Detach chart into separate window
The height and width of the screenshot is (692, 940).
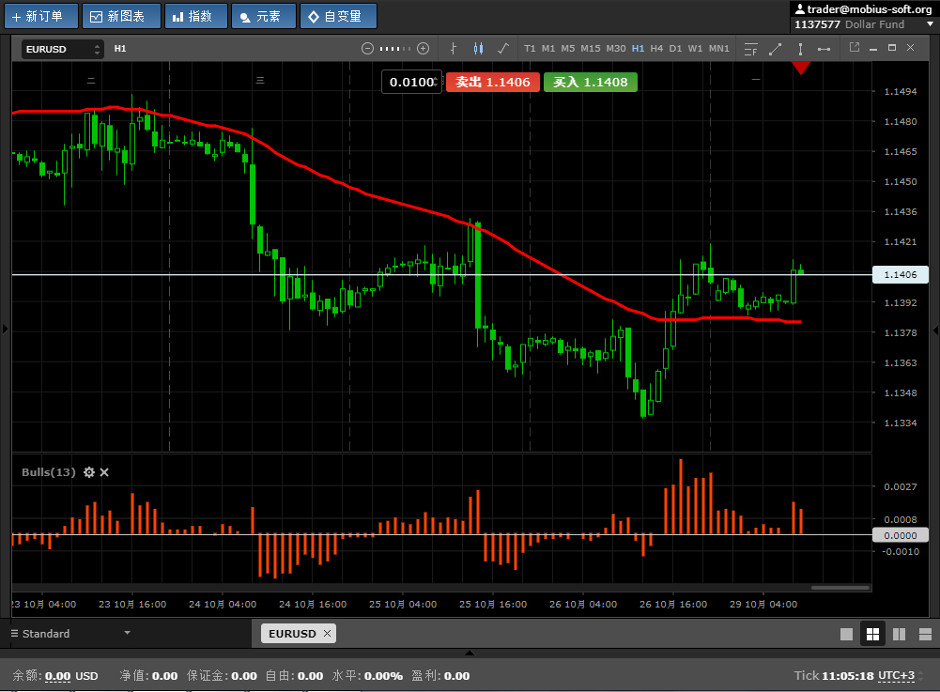[854, 47]
